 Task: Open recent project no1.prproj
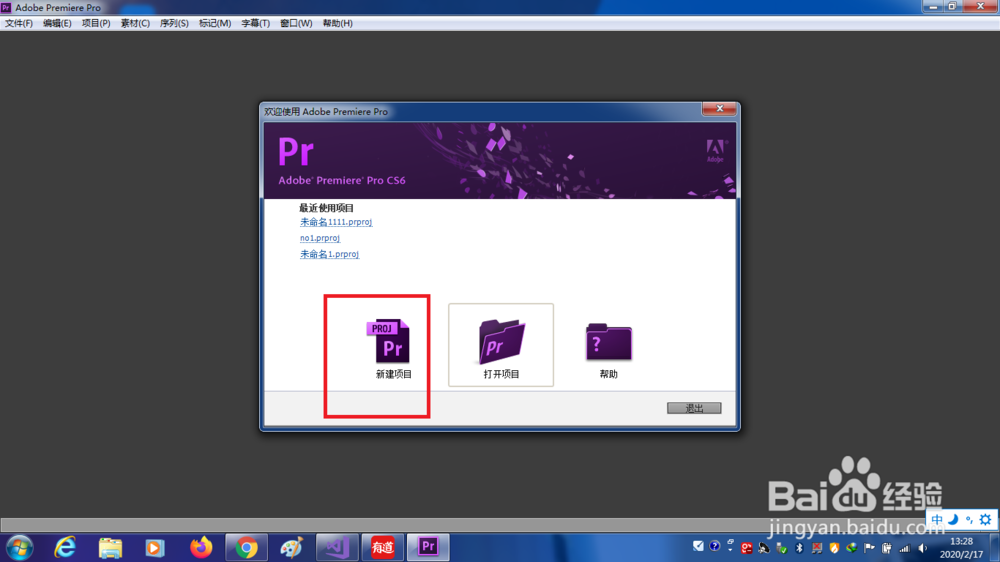point(320,238)
